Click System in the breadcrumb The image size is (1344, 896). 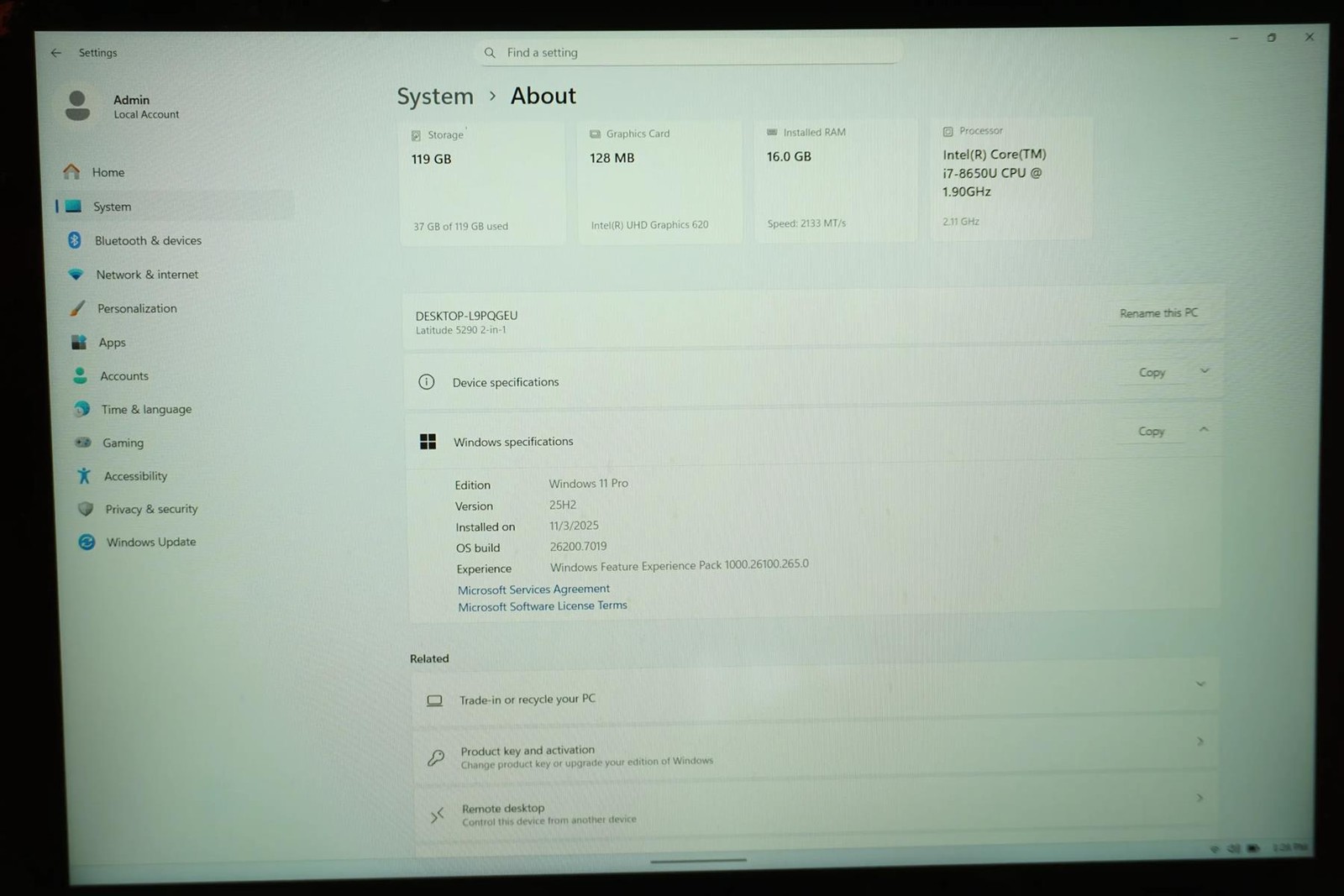click(x=435, y=97)
